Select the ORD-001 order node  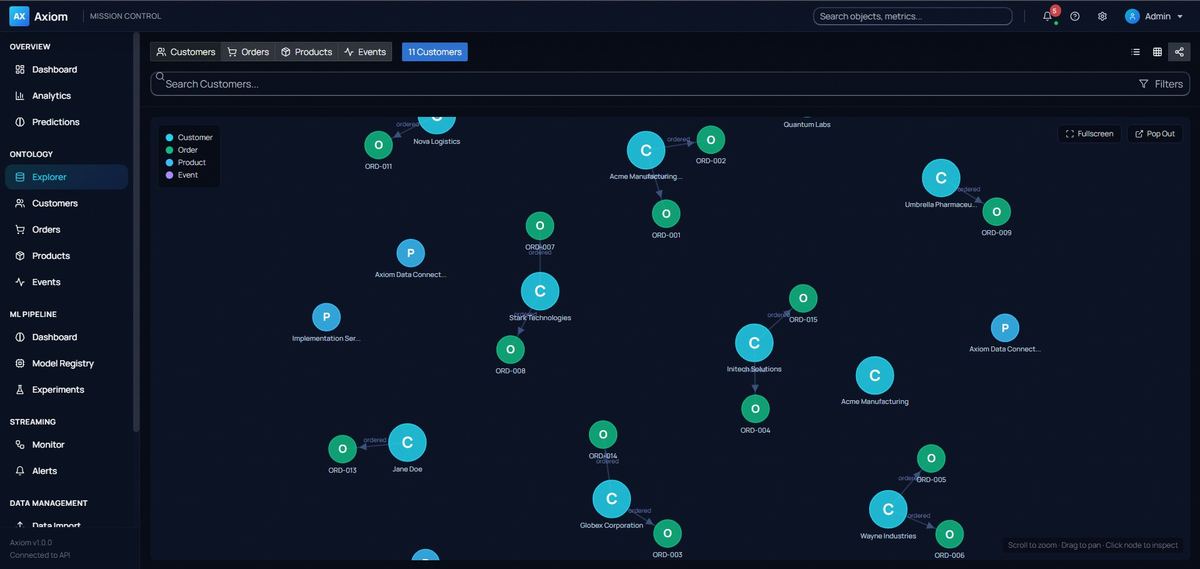666,214
